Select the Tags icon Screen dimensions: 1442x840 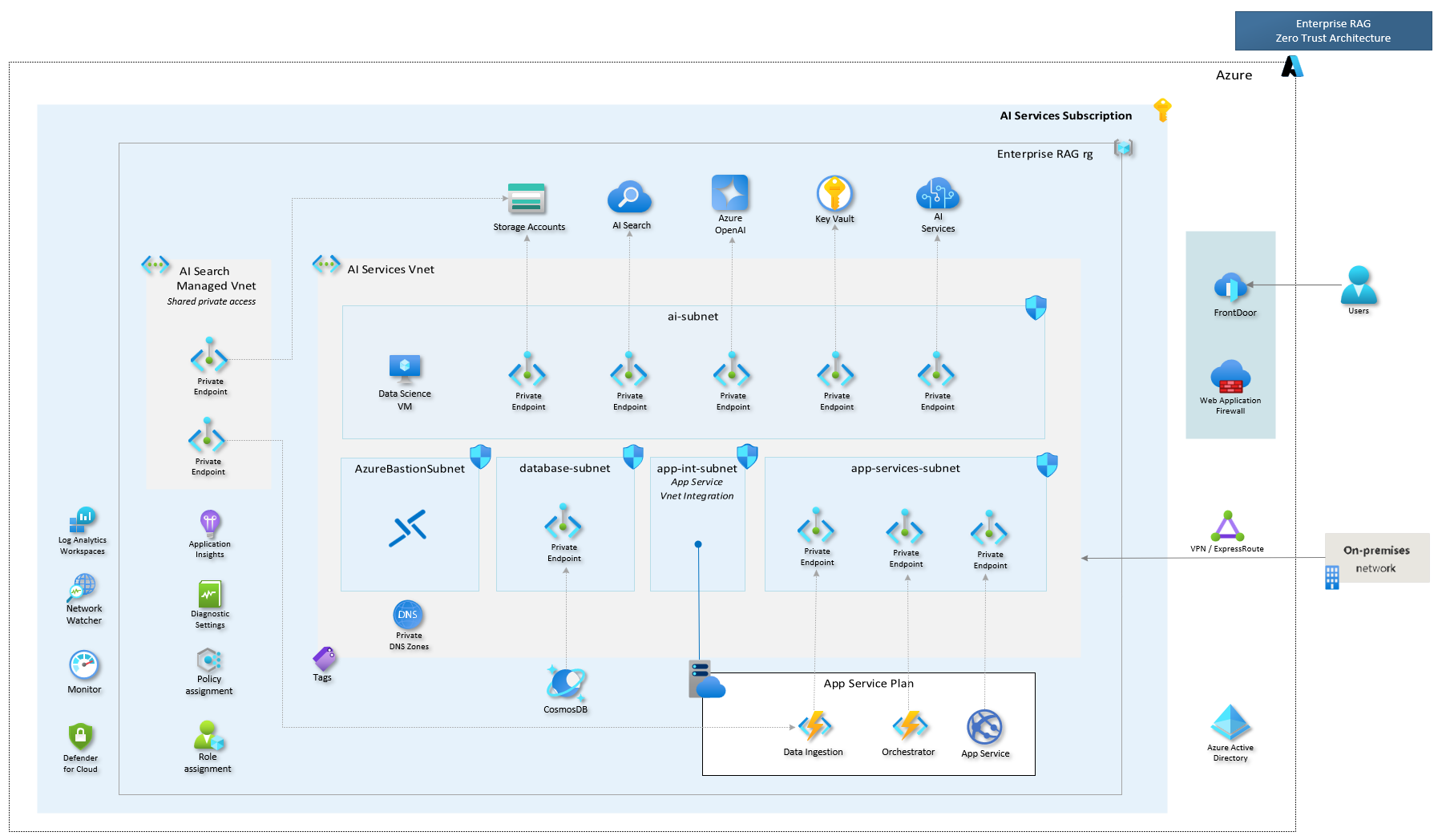point(324,659)
